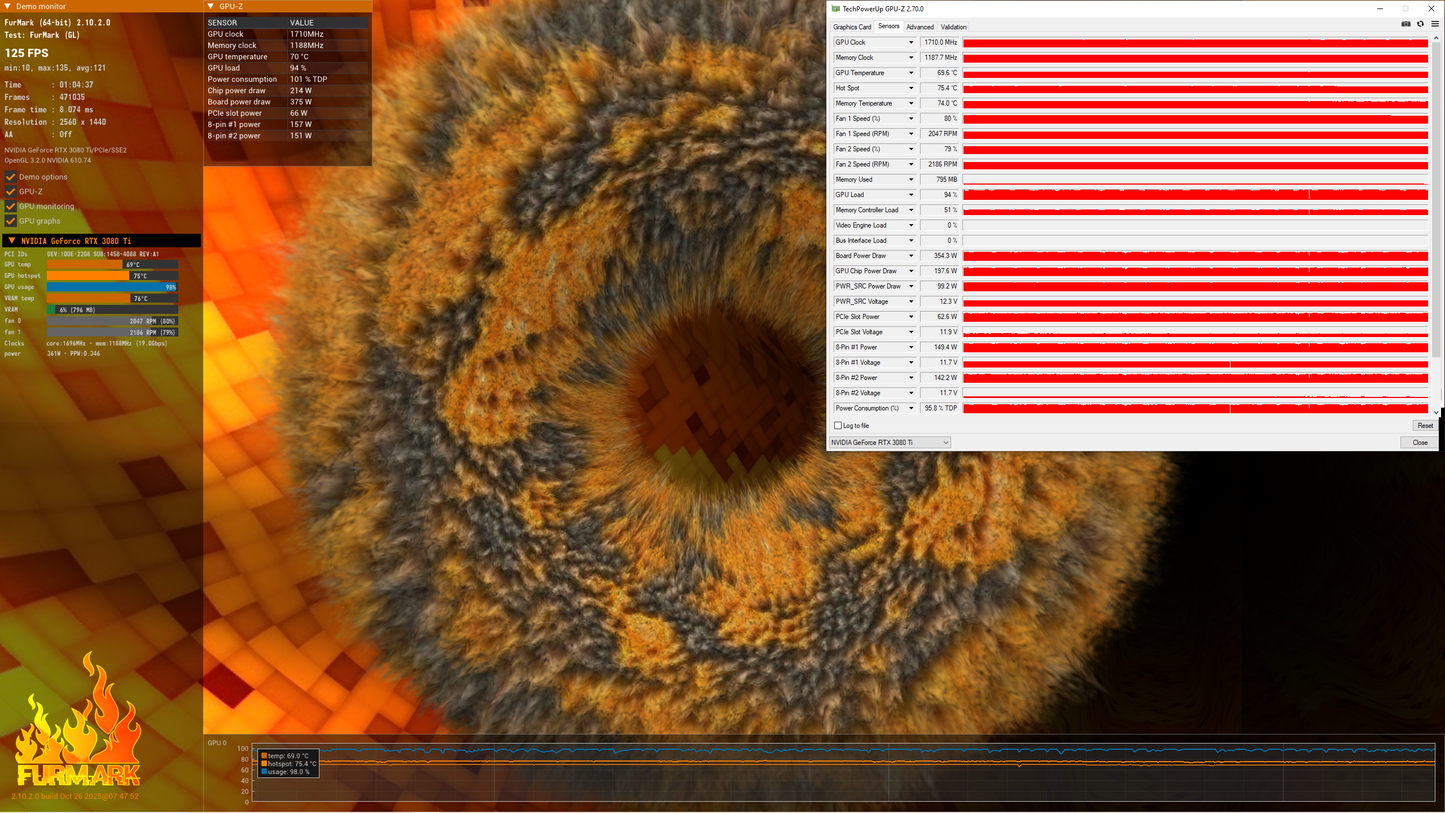This screenshot has width=1445, height=813.
Task: Collapse the Demo monitor panel triangle
Action: pyautogui.click(x=9, y=6)
